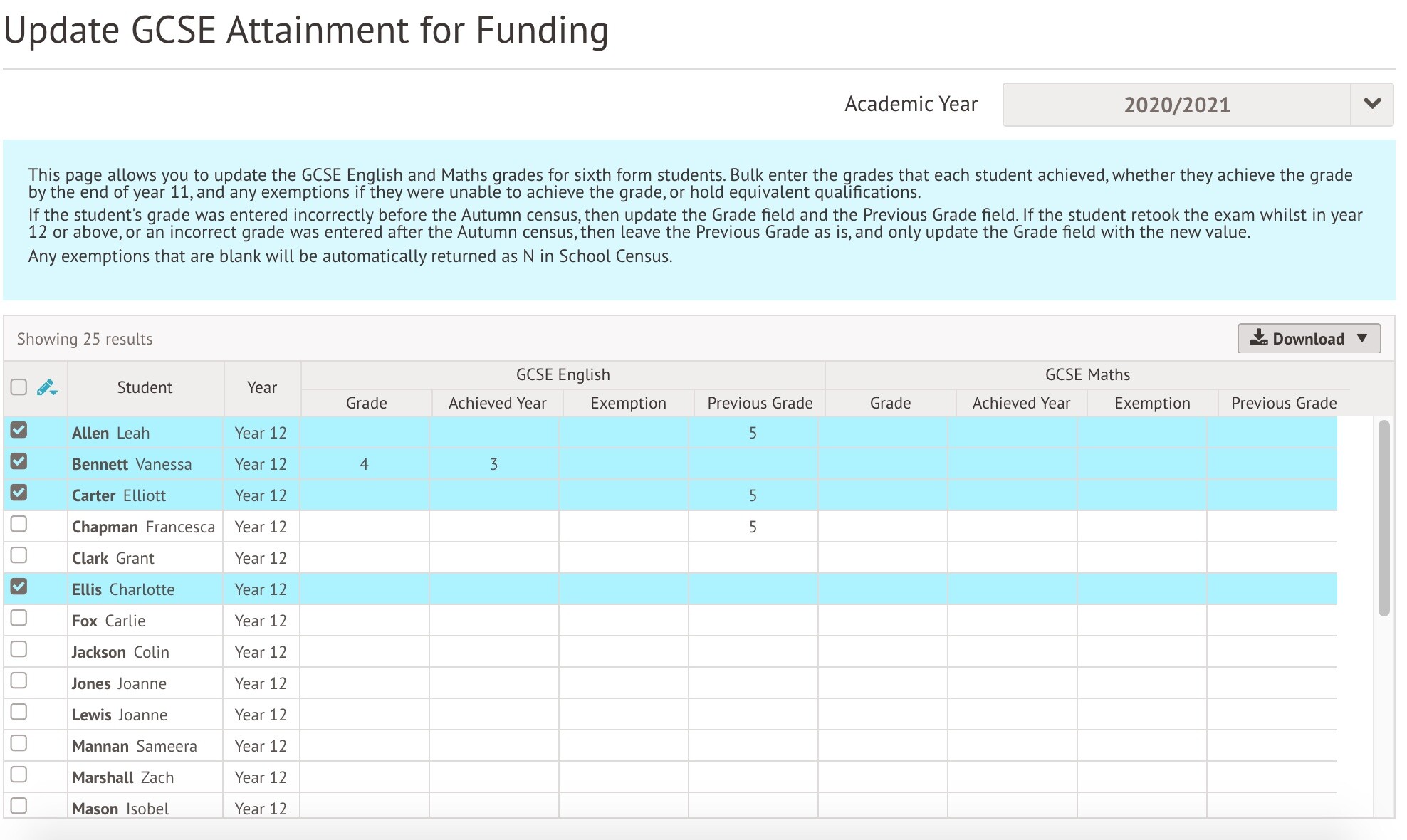Uncheck the Allen Leah row checkbox

coord(19,430)
